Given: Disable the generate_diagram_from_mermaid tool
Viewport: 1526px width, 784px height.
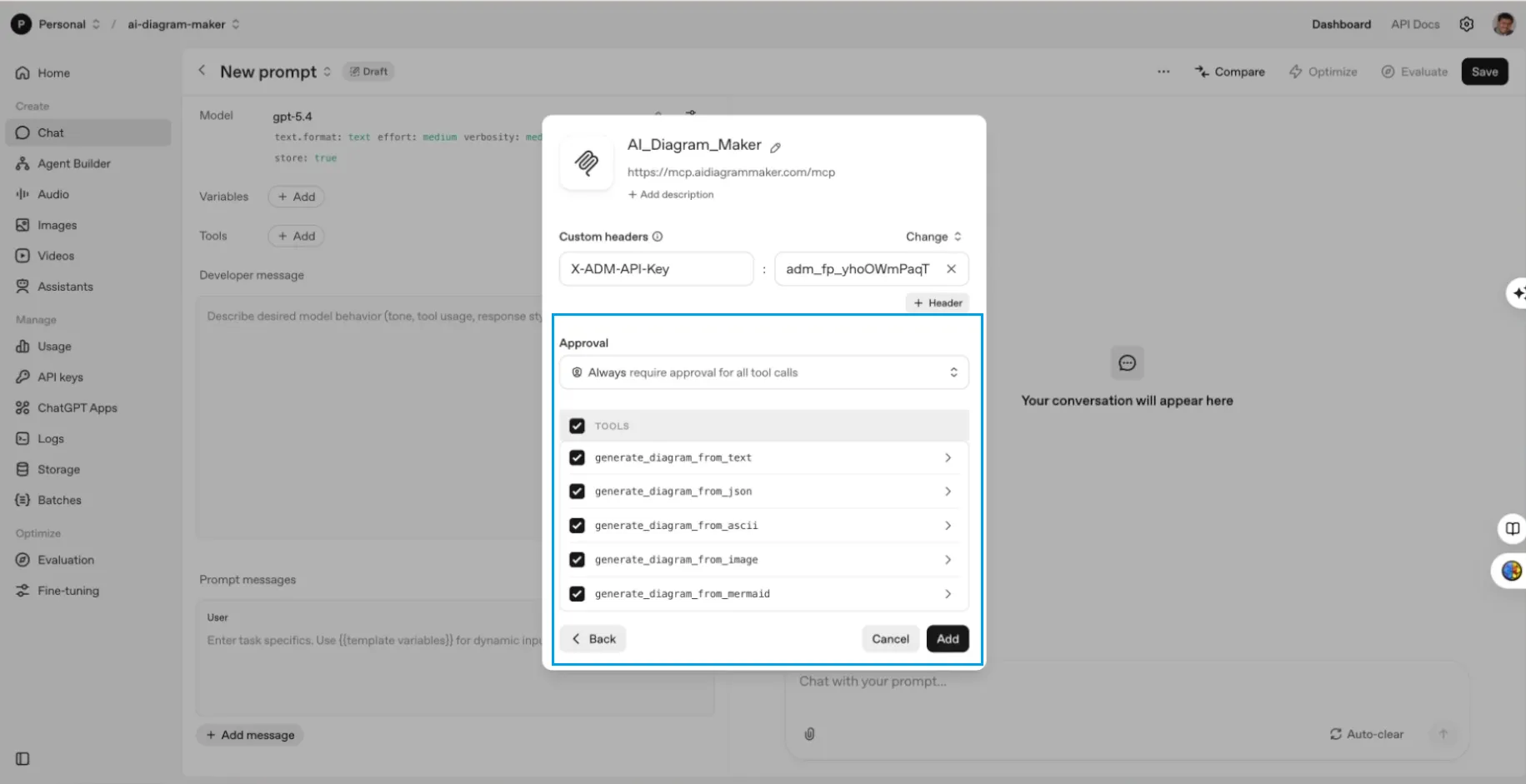Looking at the screenshot, I should 577,593.
